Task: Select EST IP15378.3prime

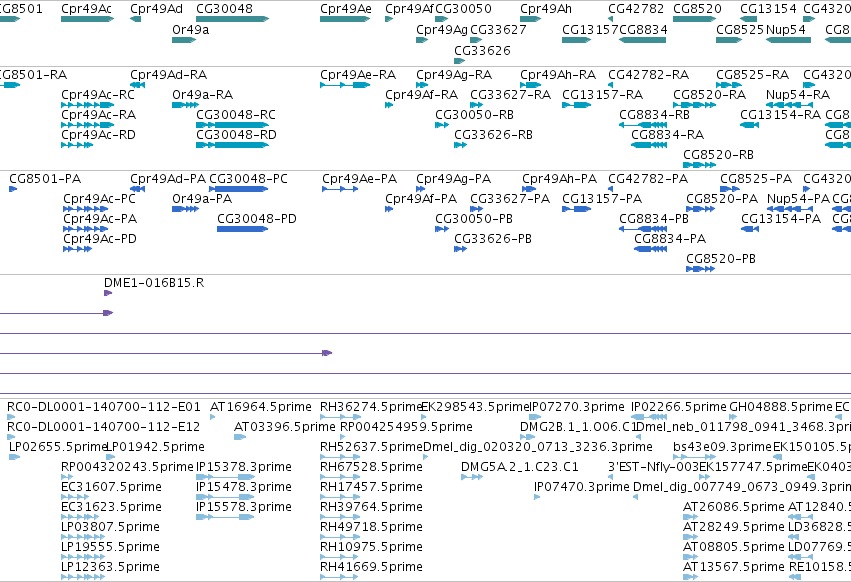Action: pos(244,467)
